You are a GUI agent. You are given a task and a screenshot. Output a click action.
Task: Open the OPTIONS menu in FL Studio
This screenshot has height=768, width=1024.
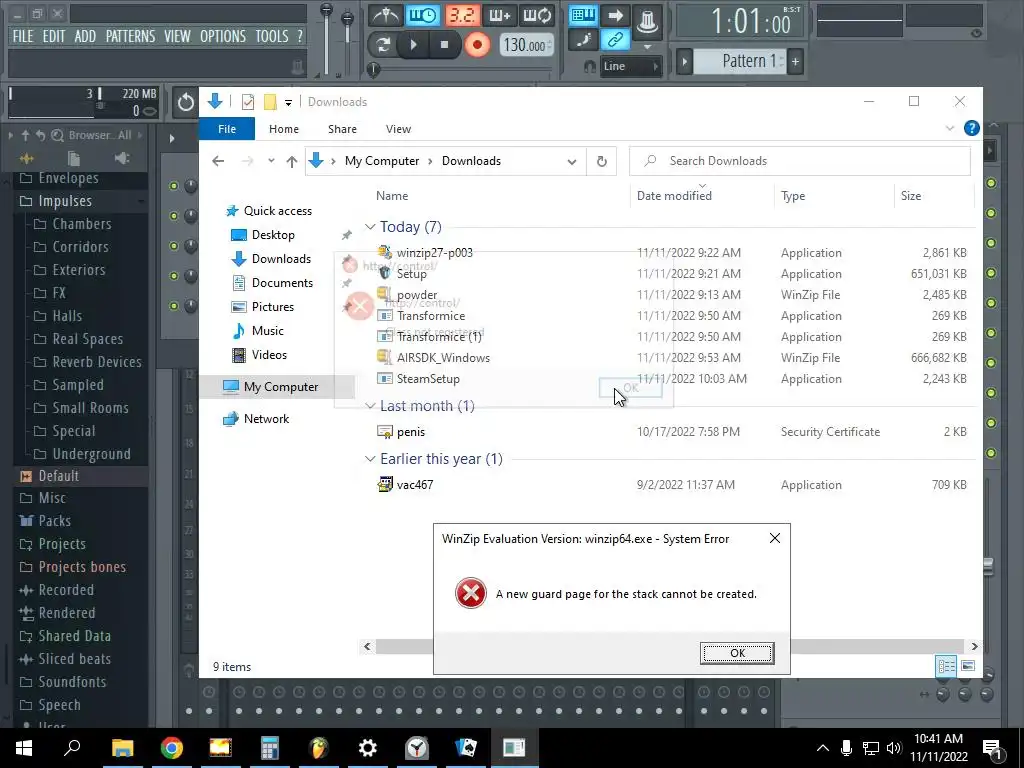click(223, 36)
